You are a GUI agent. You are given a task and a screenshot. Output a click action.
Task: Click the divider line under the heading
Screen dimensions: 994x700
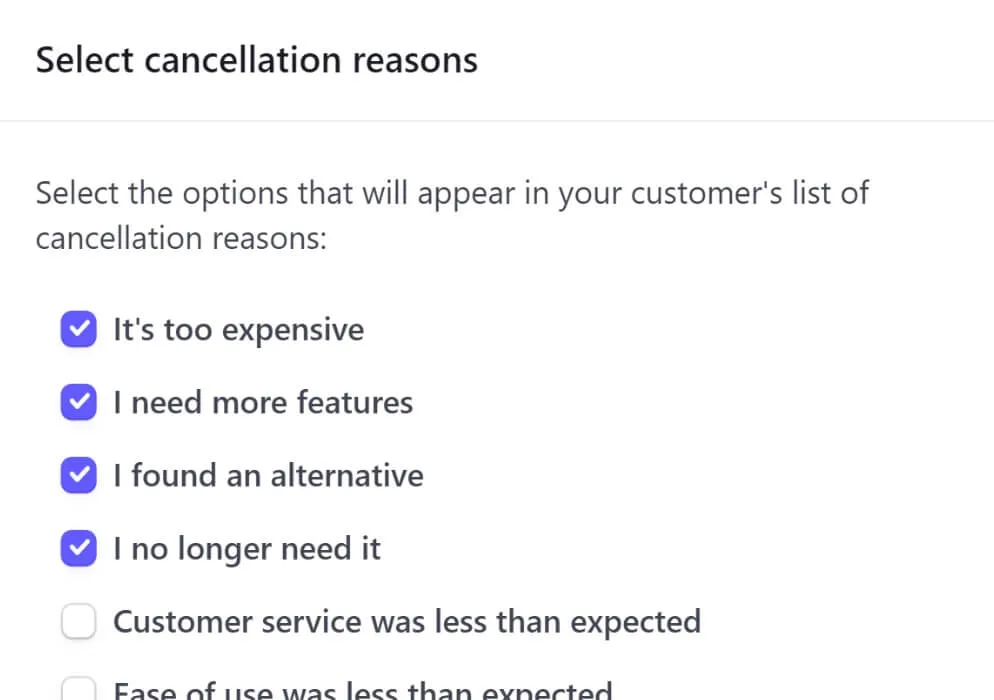pyautogui.click(x=497, y=121)
